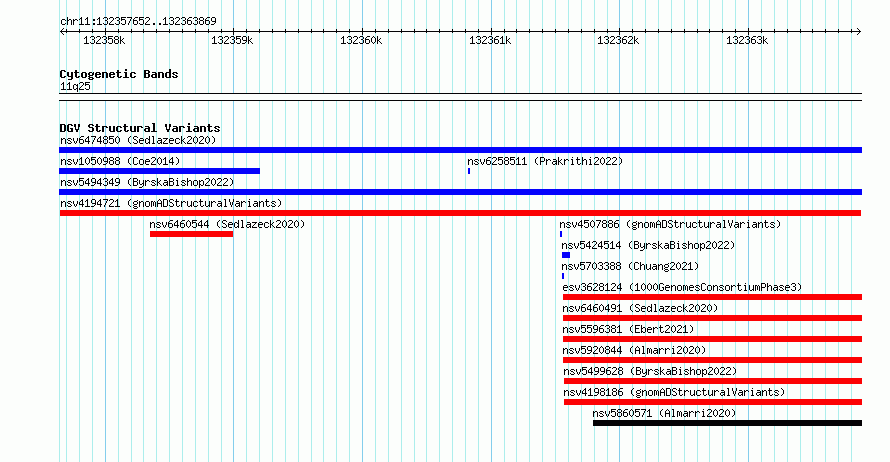Select the red bar under nsv6460491
890x462 pixels.
tap(712, 318)
